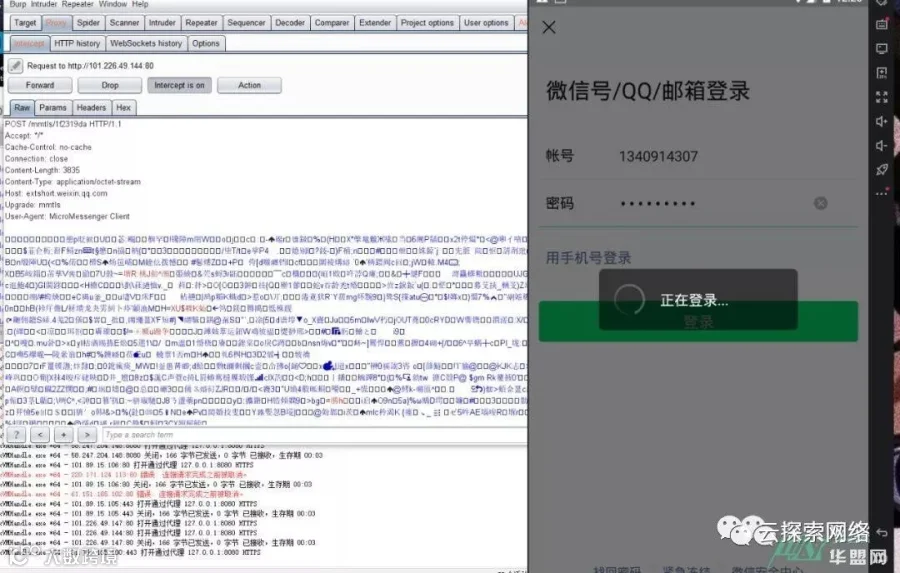Click the search help question mark button

(x=17, y=435)
